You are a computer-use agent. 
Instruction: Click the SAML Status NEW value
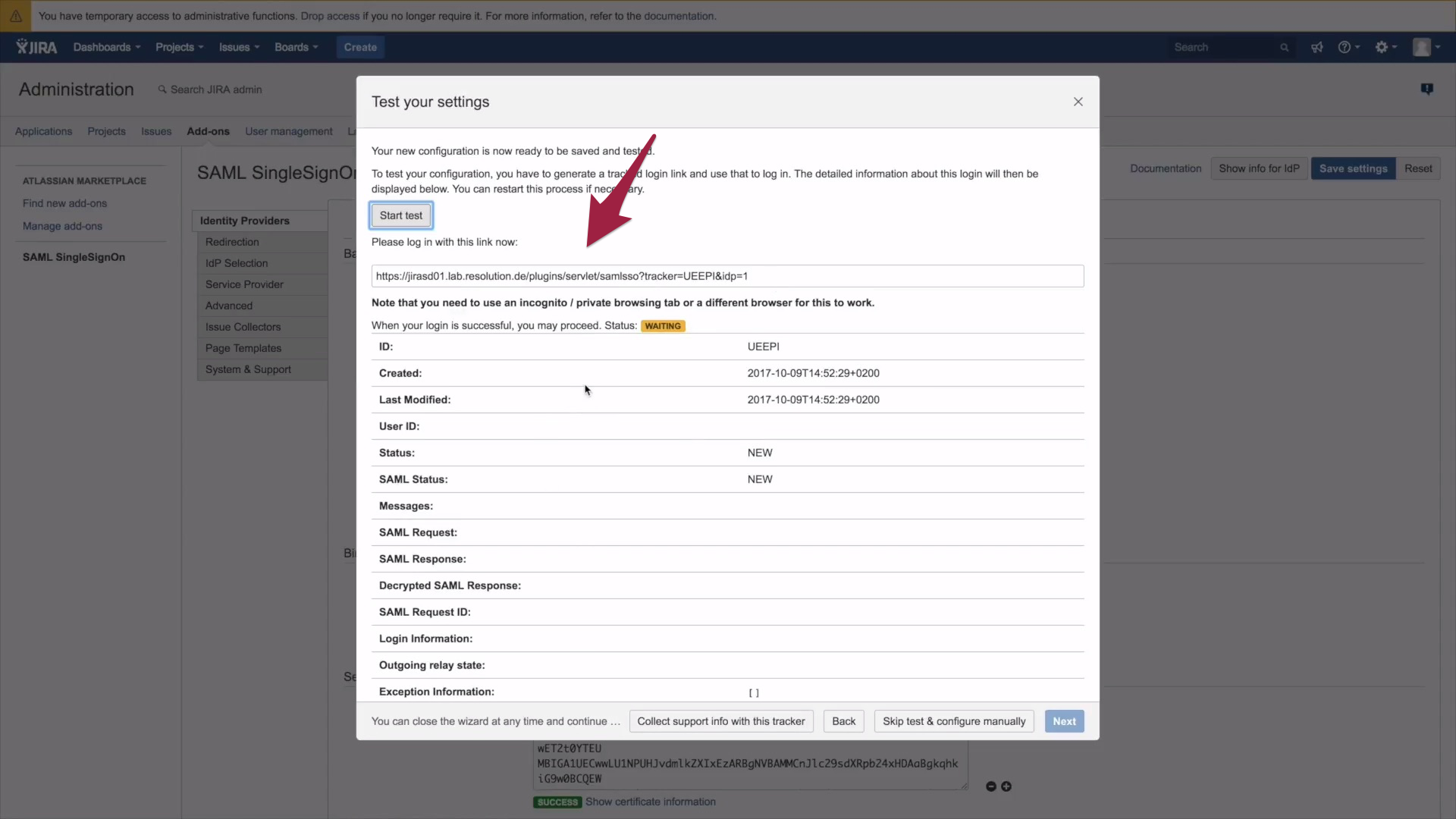pos(759,479)
